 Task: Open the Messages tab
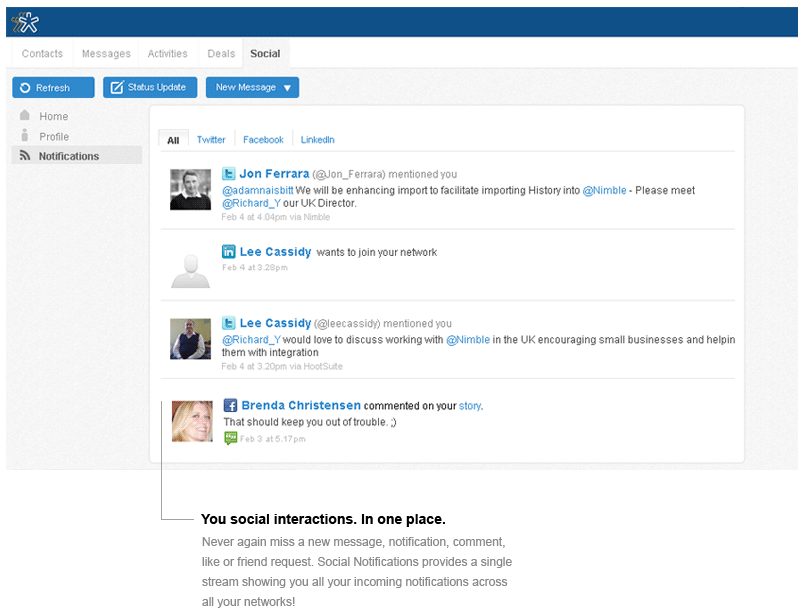point(106,54)
